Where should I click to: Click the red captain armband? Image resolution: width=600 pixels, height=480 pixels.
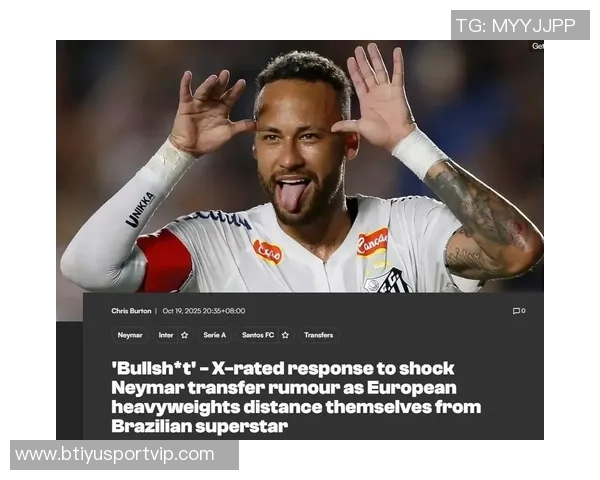(x=165, y=262)
